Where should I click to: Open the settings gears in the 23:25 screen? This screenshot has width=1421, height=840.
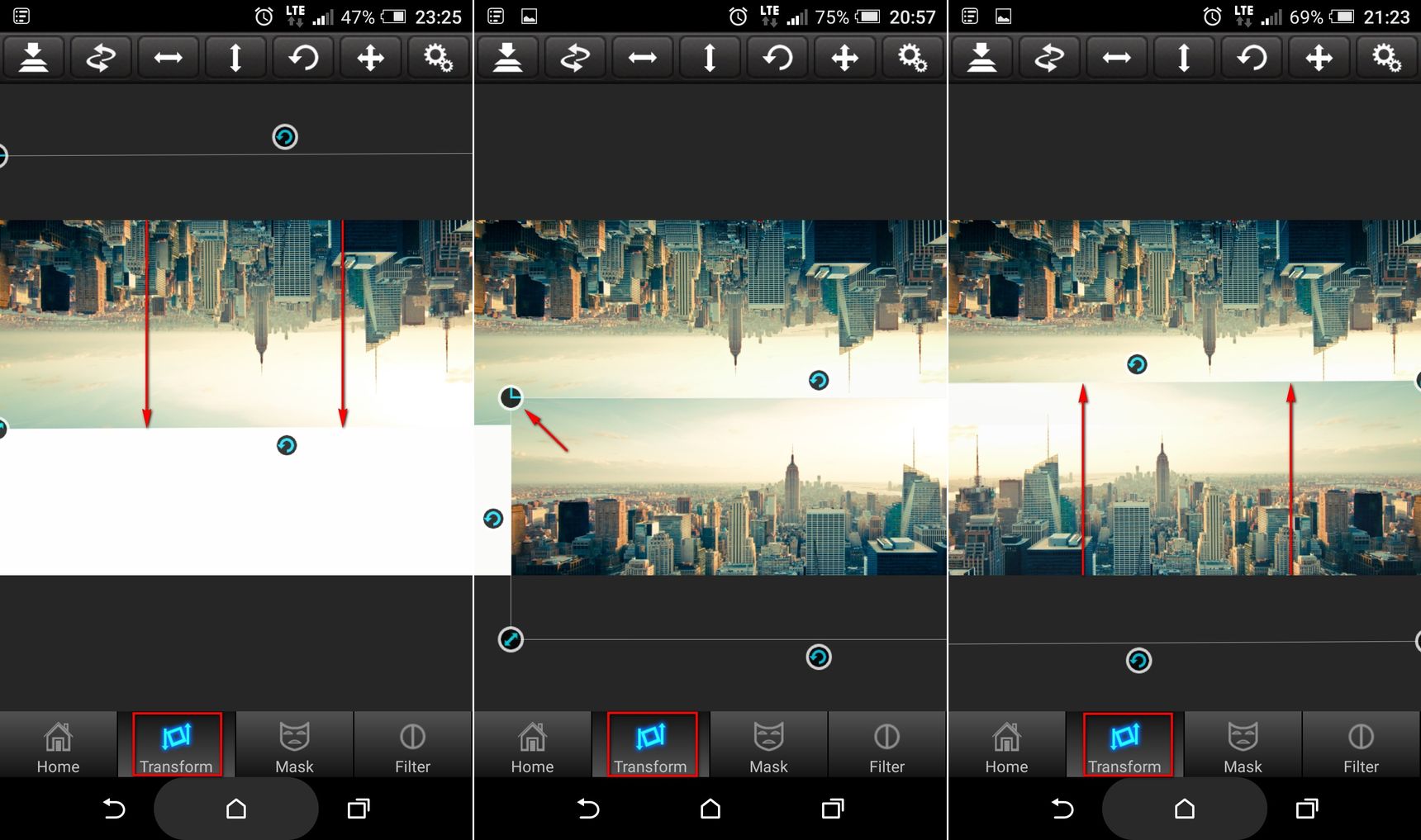click(438, 58)
